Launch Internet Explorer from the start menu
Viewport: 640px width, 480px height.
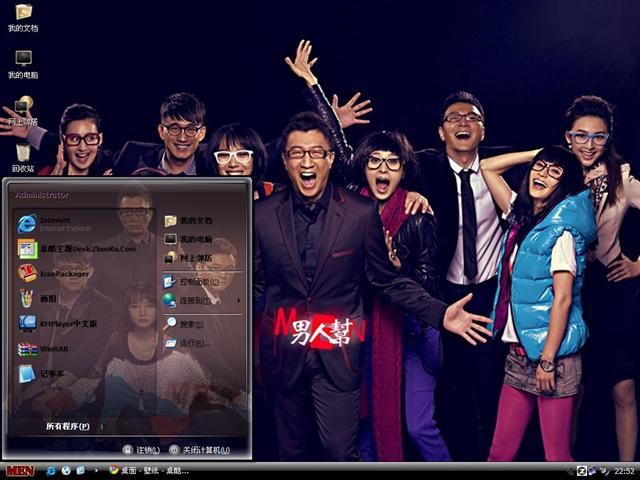point(56,224)
